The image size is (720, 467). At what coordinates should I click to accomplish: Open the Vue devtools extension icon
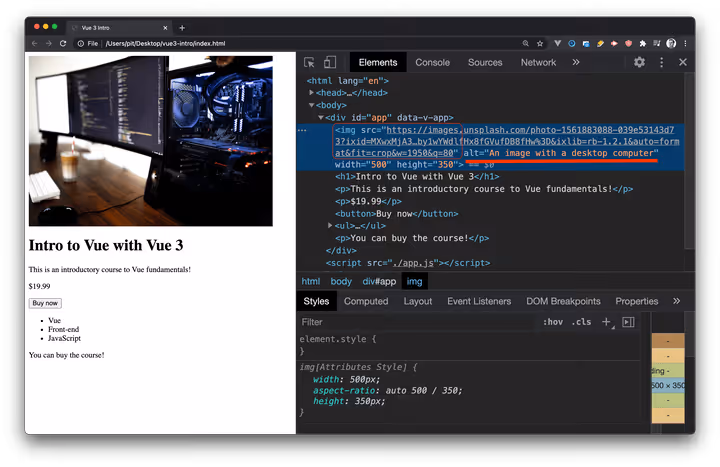(557, 43)
